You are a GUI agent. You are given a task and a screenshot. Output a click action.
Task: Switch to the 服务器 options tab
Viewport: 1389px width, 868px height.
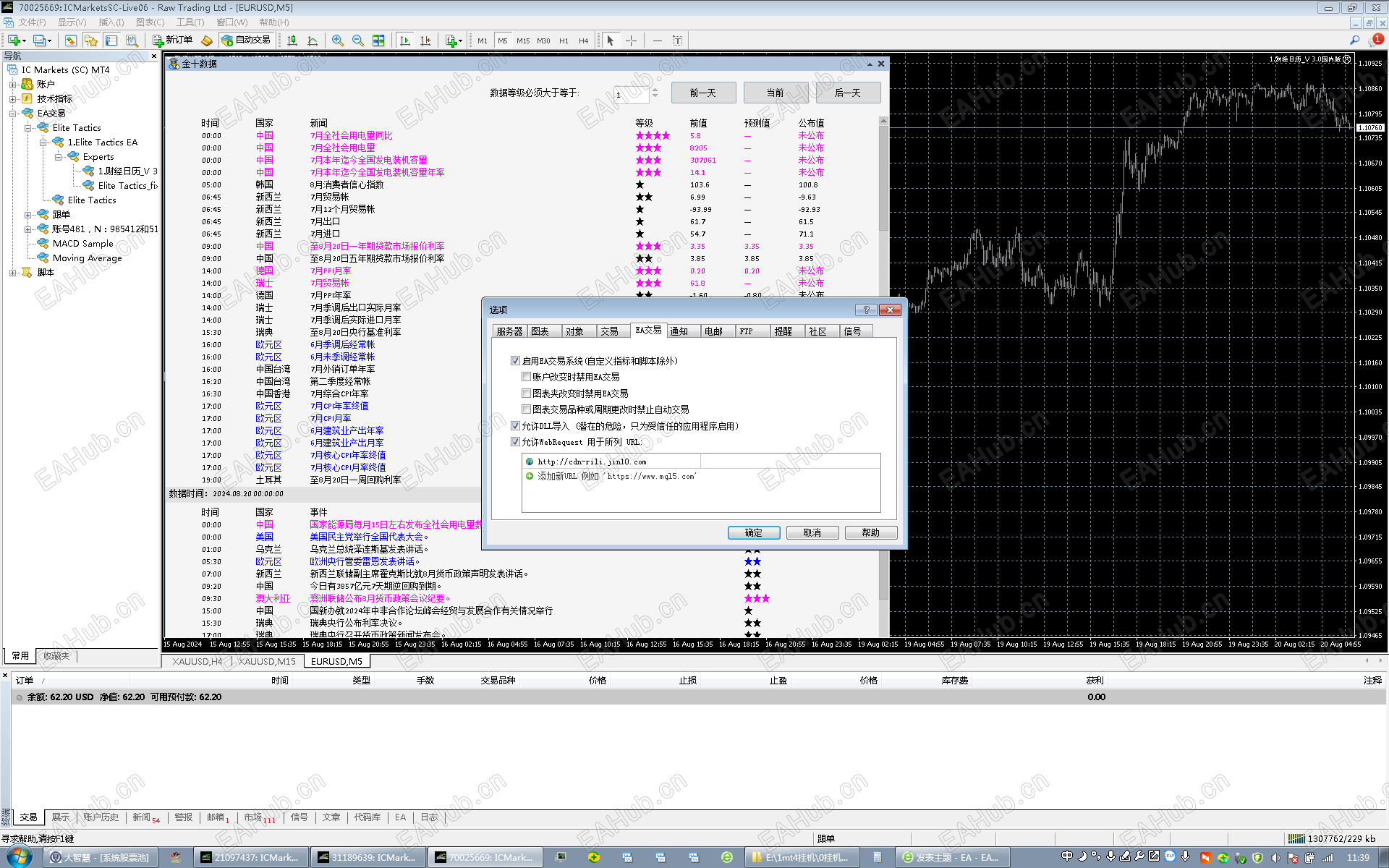(x=509, y=331)
